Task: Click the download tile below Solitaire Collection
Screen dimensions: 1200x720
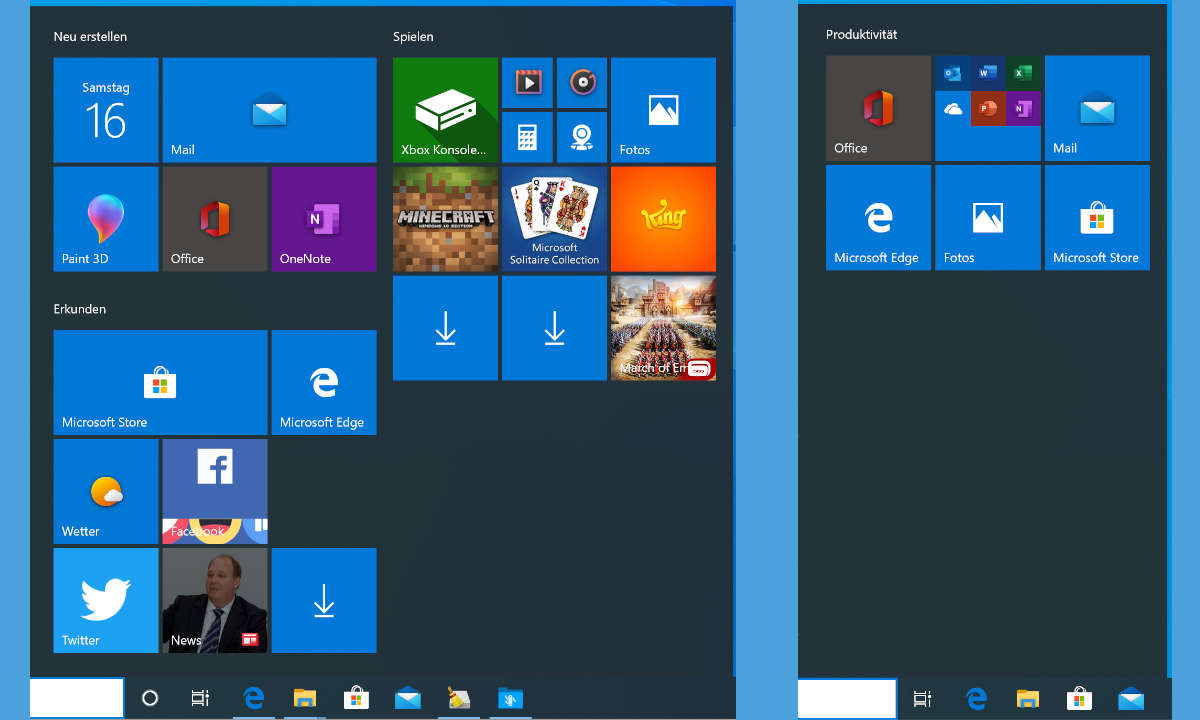Action: [x=554, y=328]
